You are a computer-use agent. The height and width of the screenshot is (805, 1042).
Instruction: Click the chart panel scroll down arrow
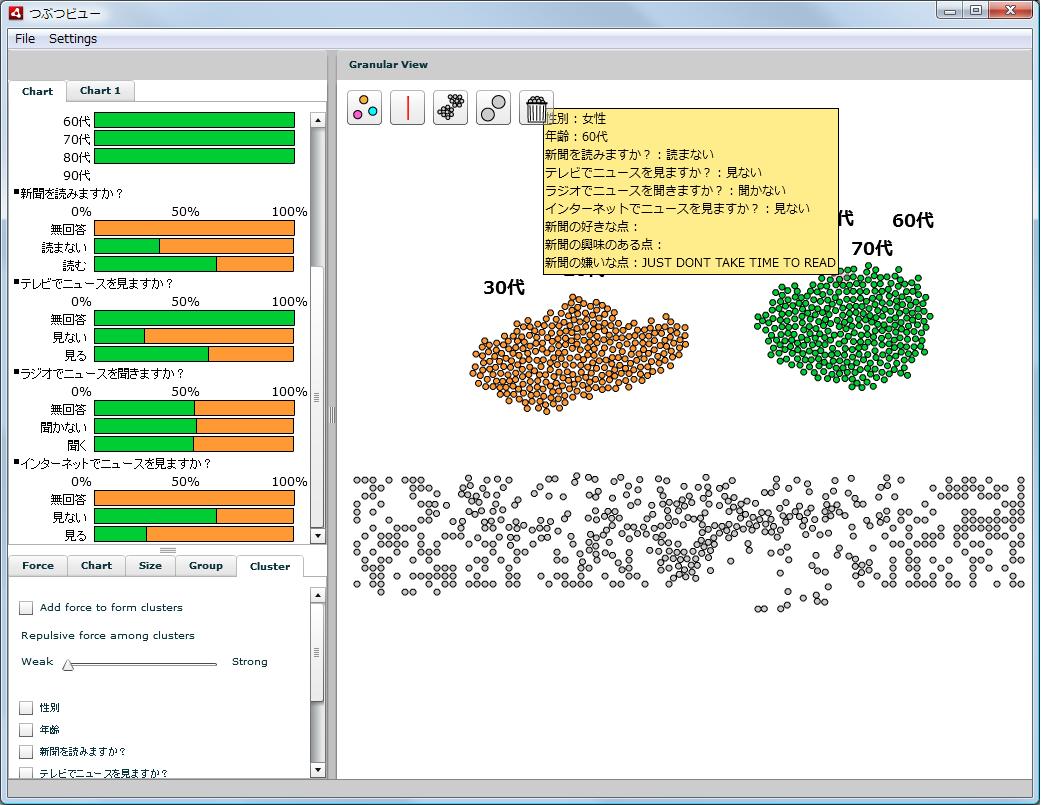(318, 535)
